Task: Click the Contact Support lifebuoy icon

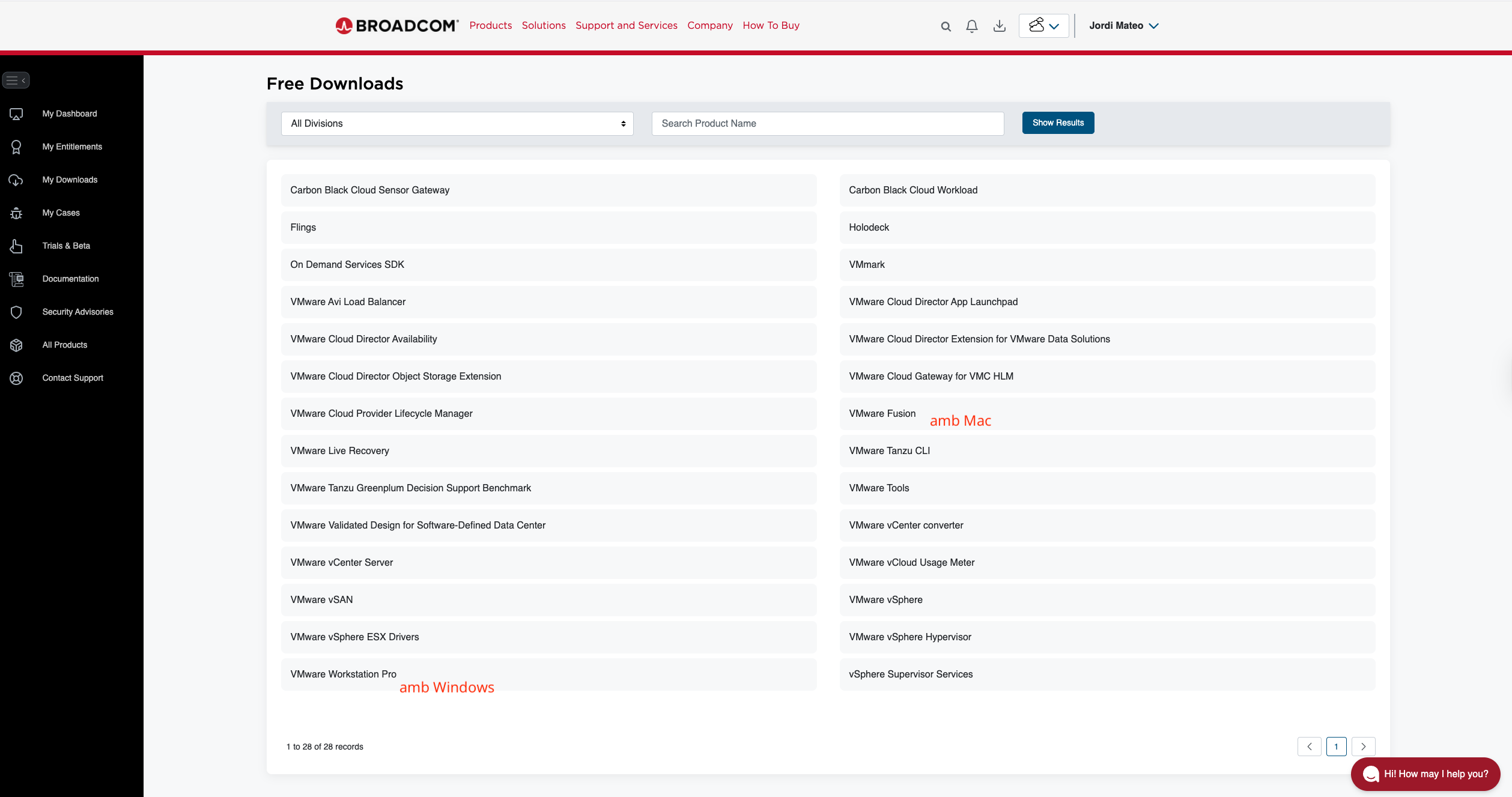Action: tap(16, 378)
